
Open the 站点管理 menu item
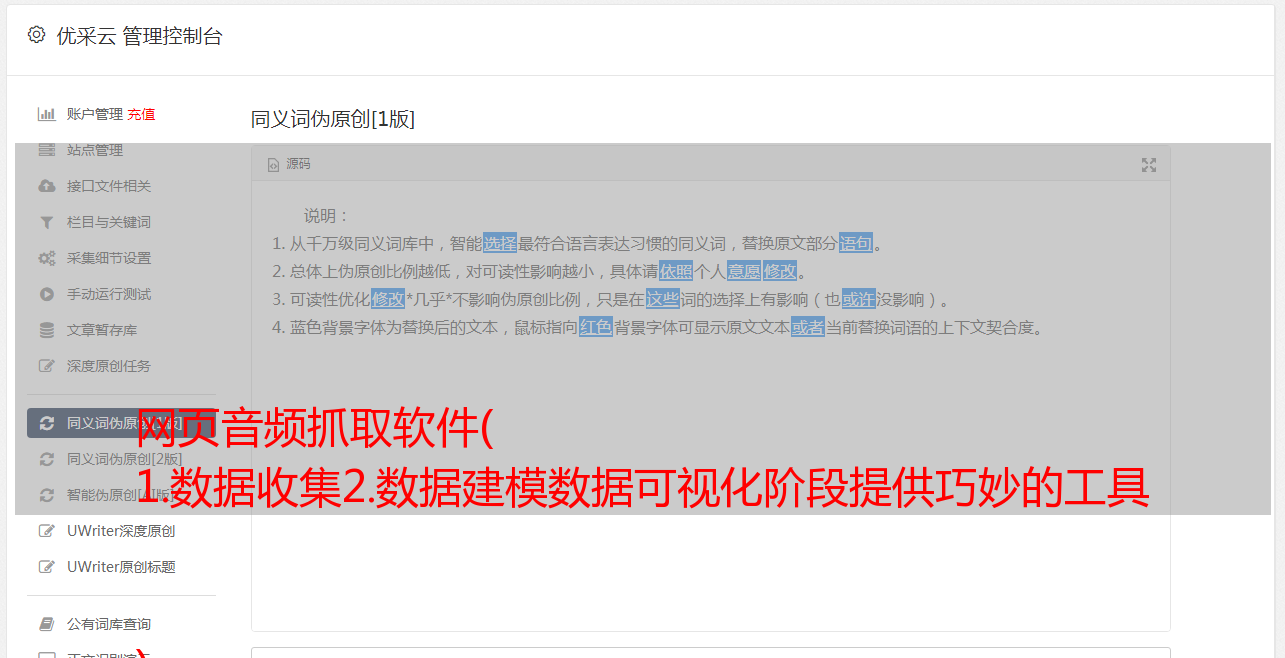click(x=95, y=150)
